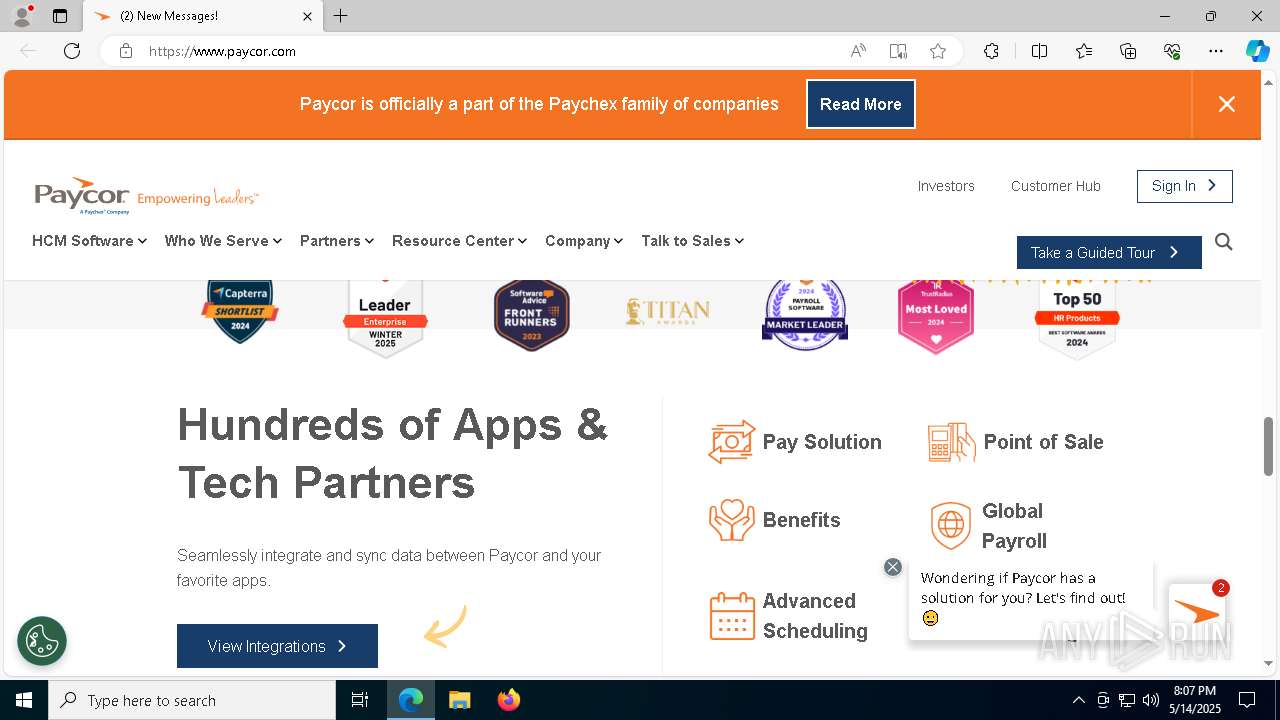
Task: Click the Advanced Scheduling calendar icon
Action: 732,616
